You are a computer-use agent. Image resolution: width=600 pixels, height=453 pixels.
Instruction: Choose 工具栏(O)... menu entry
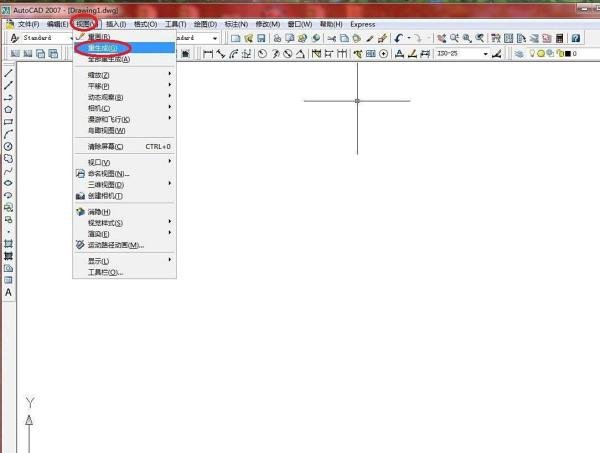[124, 272]
